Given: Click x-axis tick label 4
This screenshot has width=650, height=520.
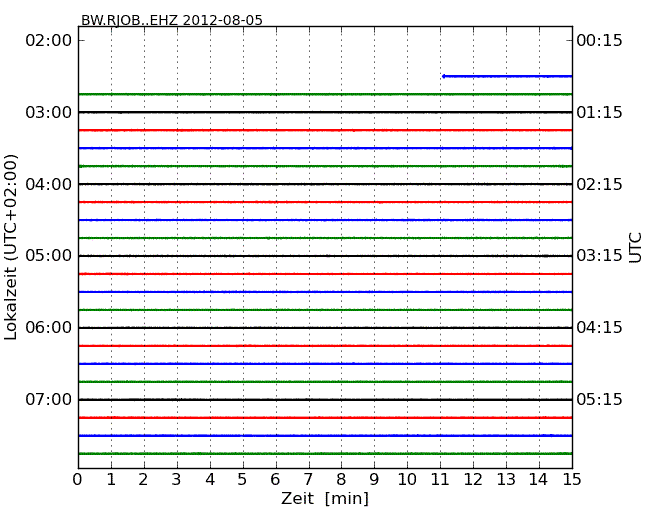Looking at the screenshot, I should [210, 480].
